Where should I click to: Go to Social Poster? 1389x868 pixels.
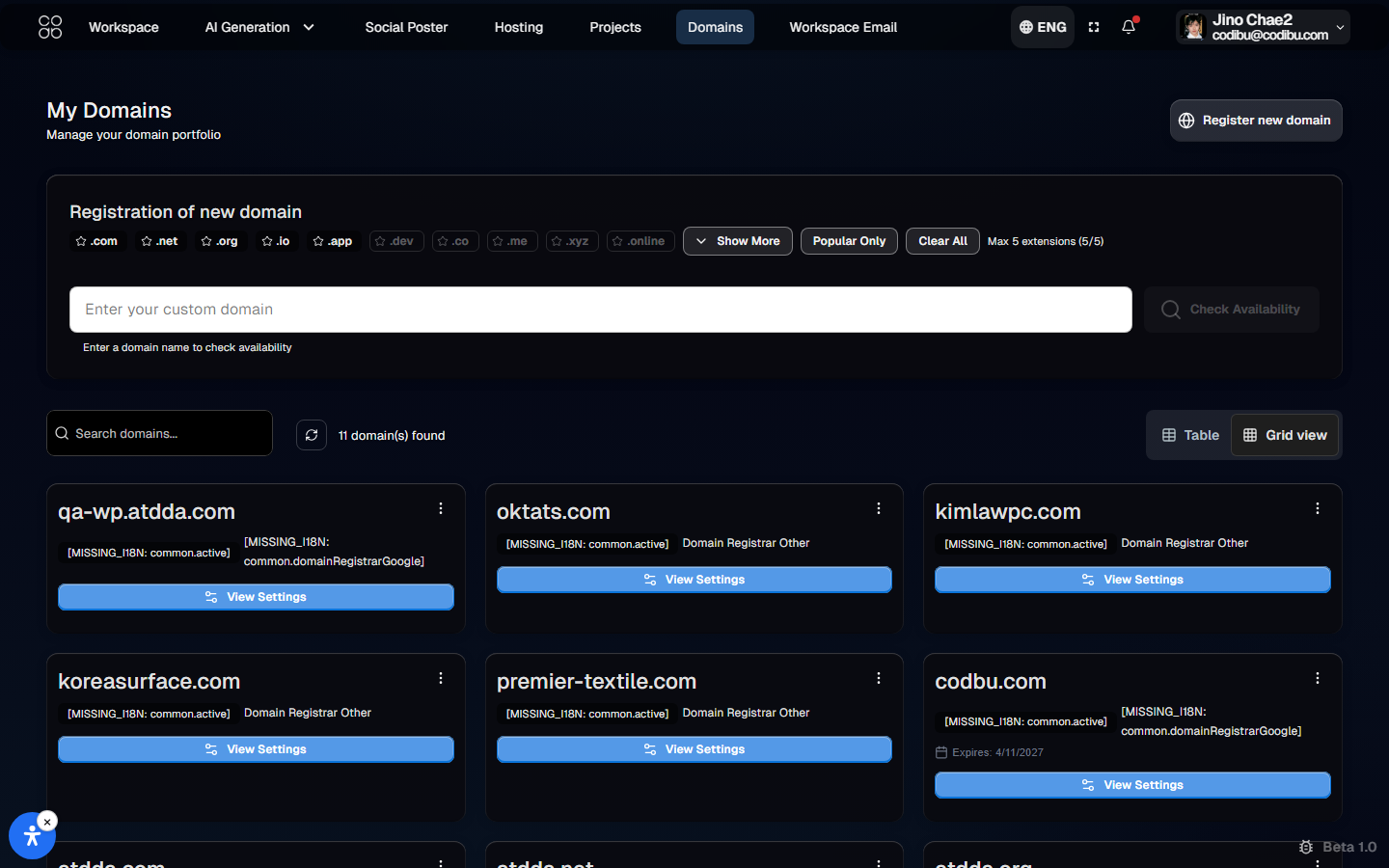(x=406, y=27)
